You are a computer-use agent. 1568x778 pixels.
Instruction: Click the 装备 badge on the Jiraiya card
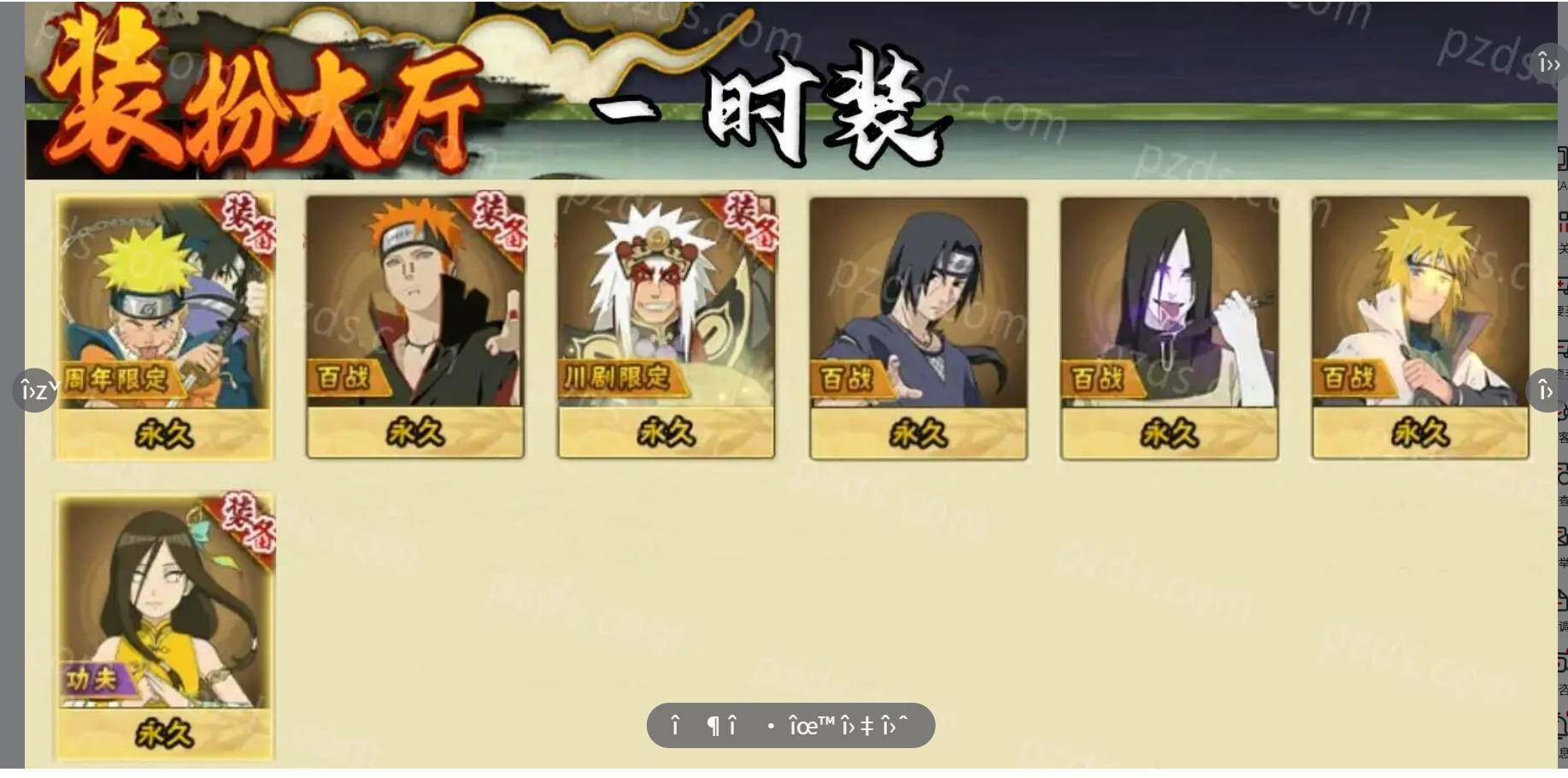751,224
